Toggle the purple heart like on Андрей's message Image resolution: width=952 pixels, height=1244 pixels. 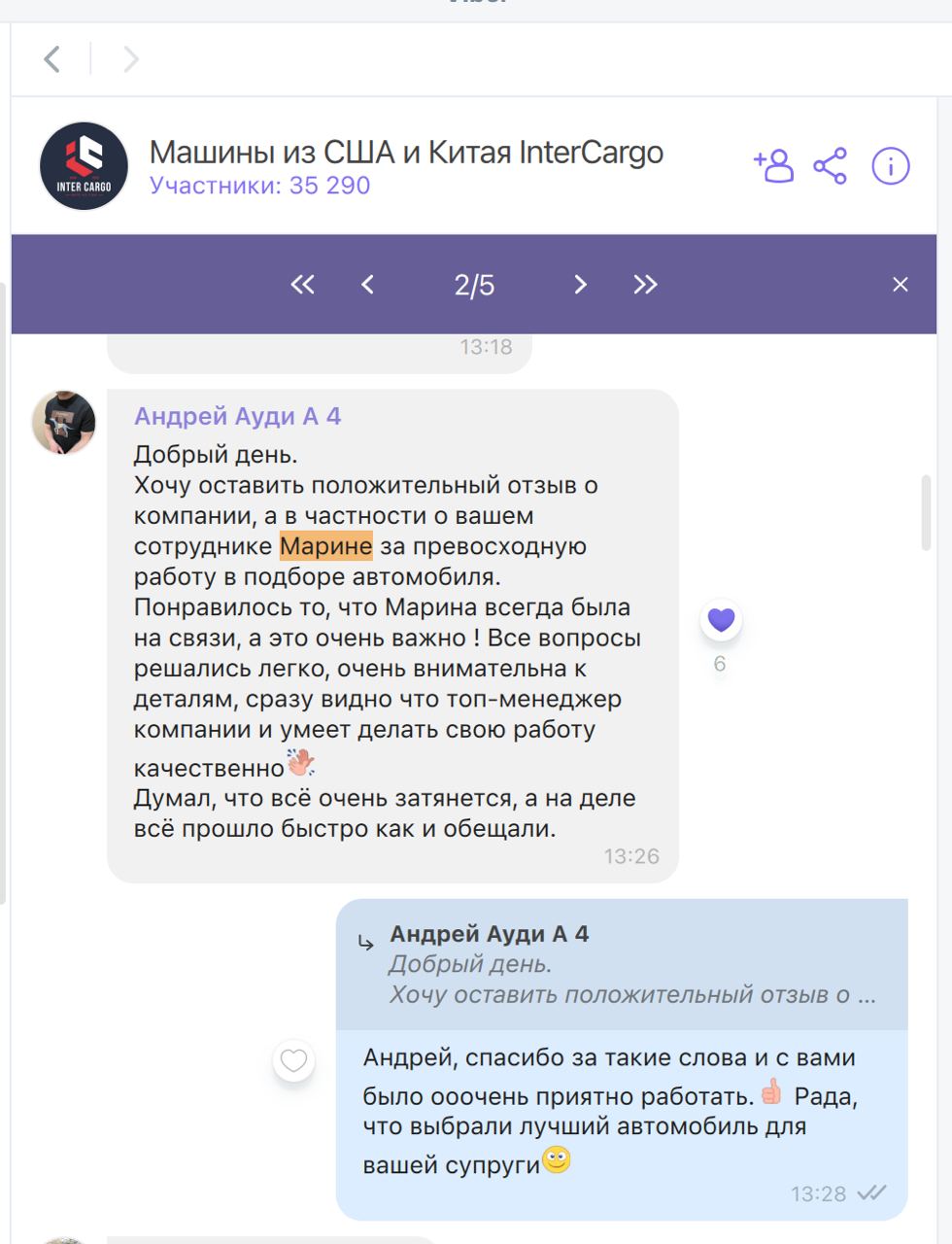721,620
